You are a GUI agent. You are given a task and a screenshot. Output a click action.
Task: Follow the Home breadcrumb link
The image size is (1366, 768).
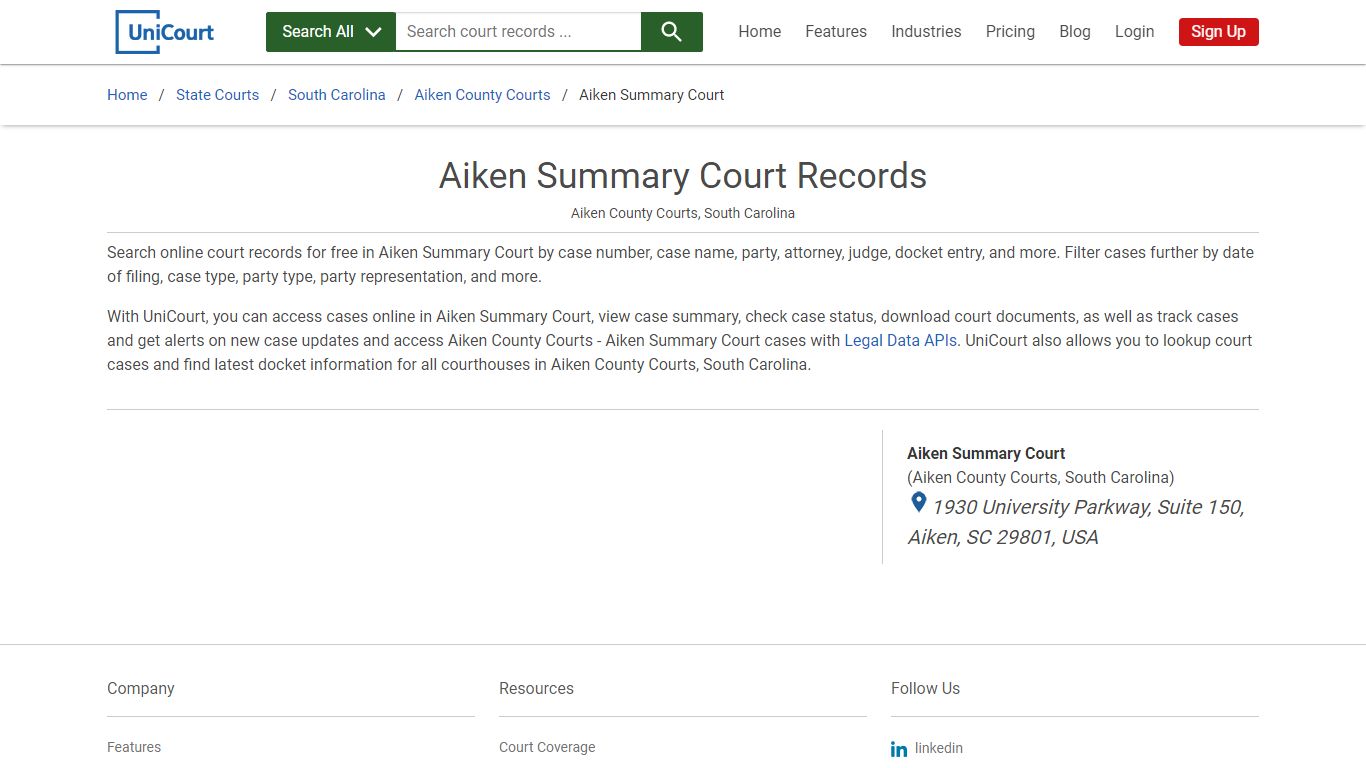click(127, 95)
